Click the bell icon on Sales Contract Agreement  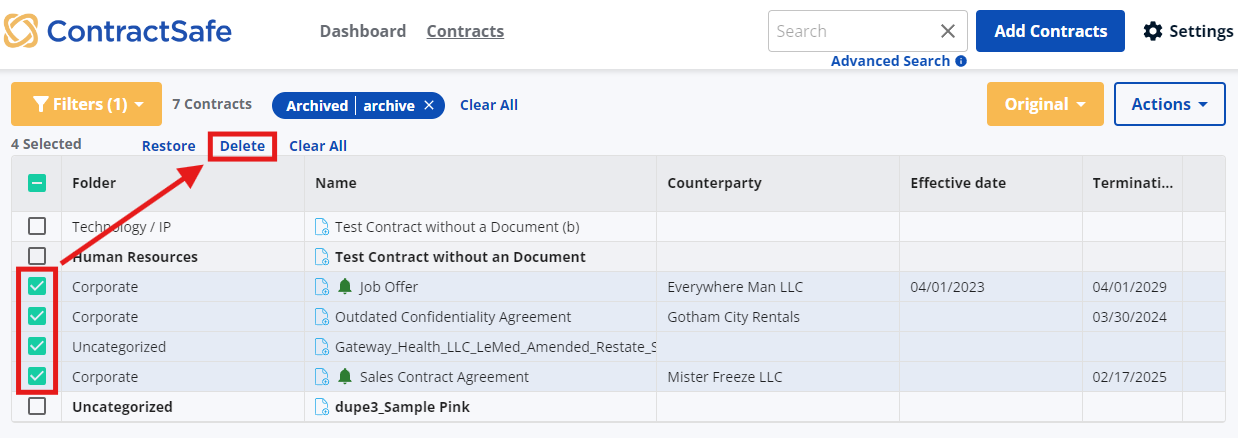click(x=345, y=377)
